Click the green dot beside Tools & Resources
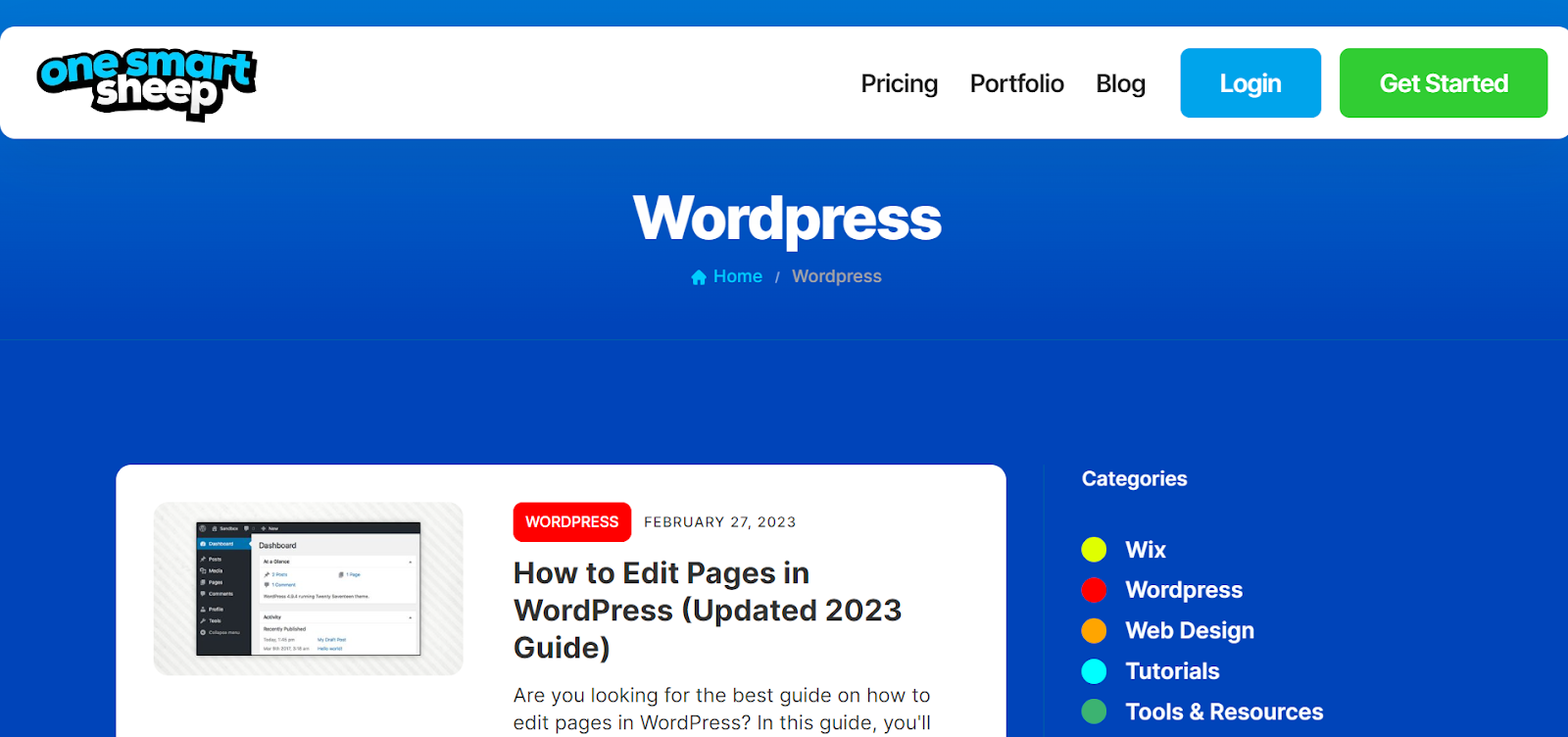The height and width of the screenshot is (737, 1568). click(x=1094, y=712)
